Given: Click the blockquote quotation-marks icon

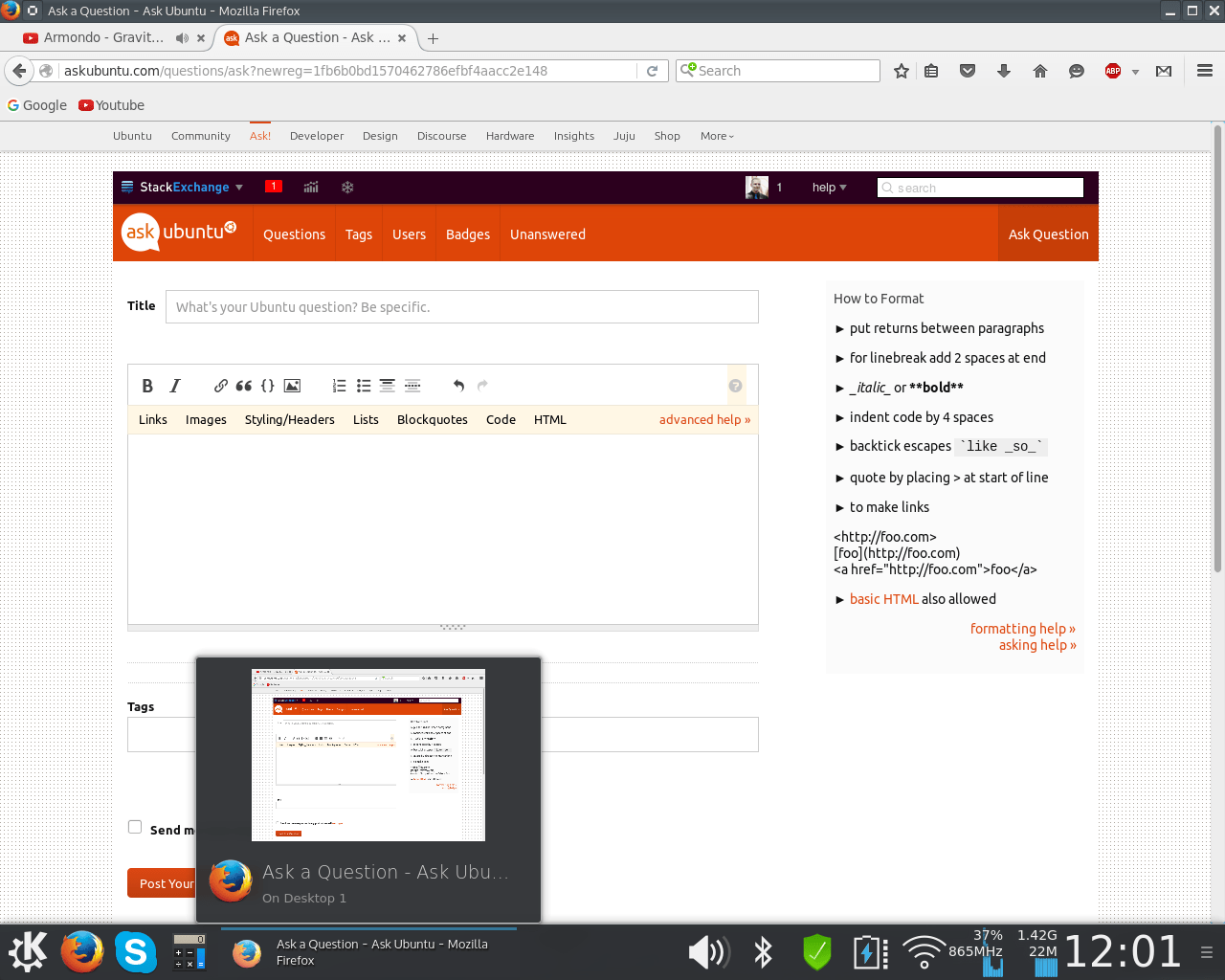Looking at the screenshot, I should click(244, 386).
